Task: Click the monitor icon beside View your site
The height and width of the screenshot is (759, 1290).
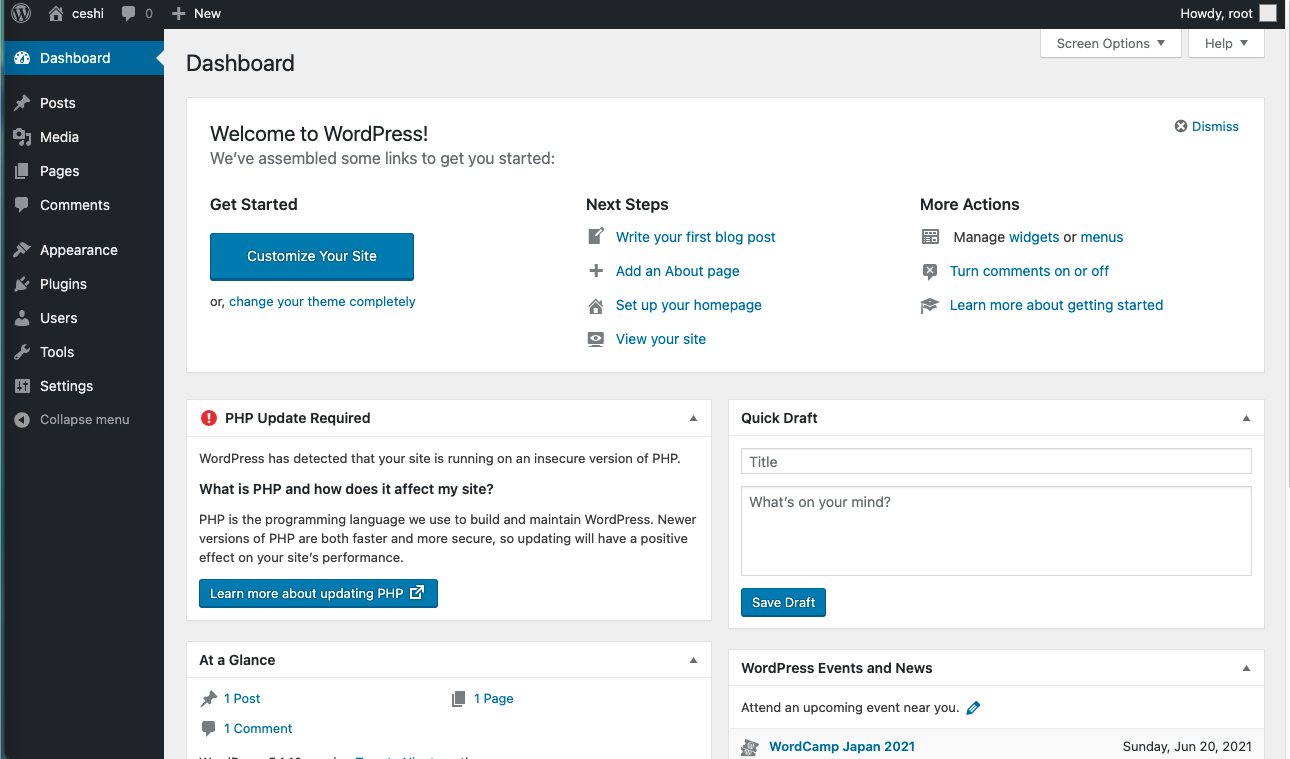Action: click(596, 339)
